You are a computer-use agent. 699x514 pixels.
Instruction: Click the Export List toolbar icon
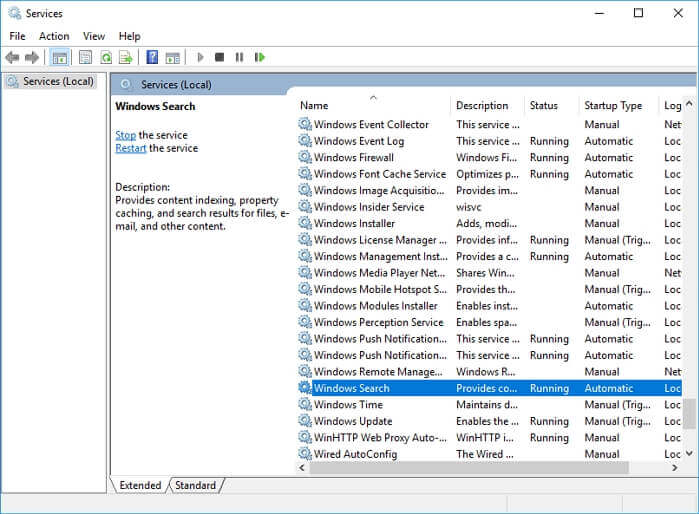coord(125,58)
